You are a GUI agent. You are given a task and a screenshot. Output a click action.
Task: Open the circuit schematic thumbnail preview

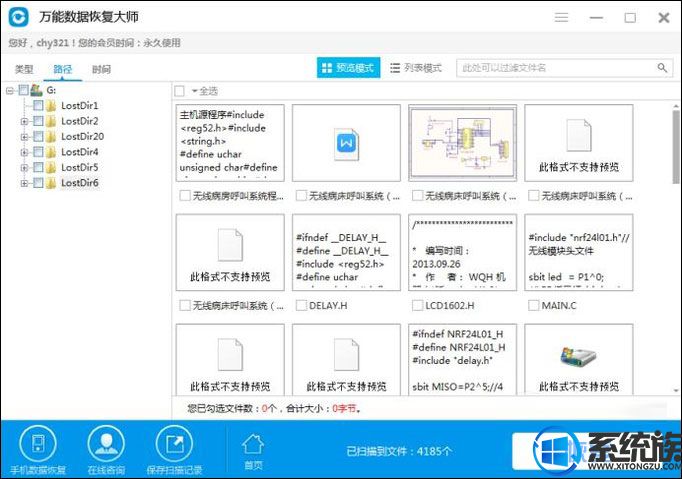coord(463,143)
